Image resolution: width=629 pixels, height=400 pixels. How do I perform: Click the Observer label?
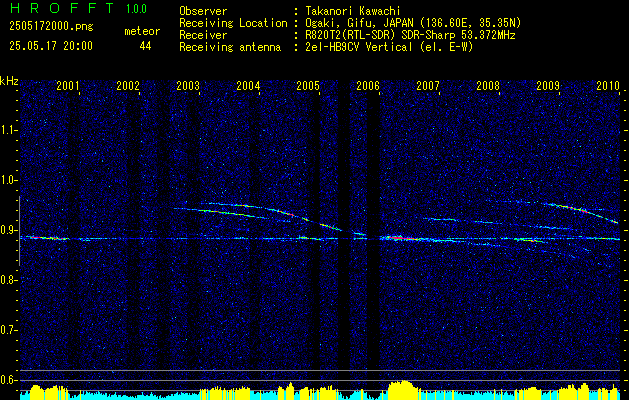point(203,11)
